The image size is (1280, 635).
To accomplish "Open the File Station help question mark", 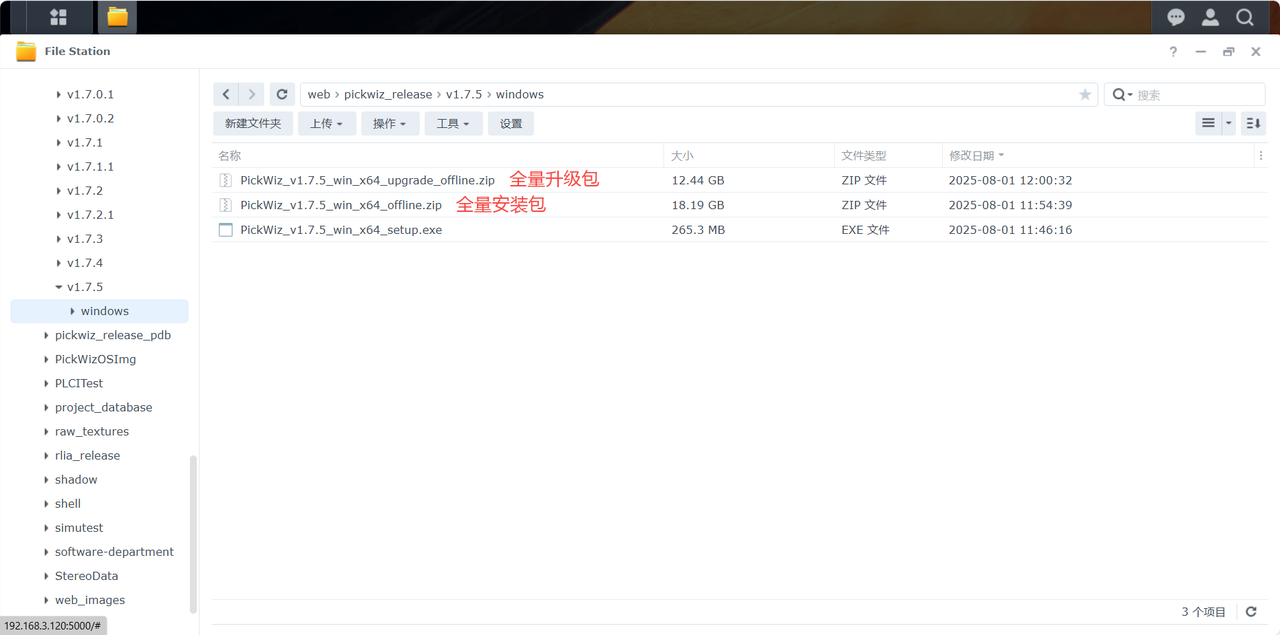I will pyautogui.click(x=1173, y=52).
